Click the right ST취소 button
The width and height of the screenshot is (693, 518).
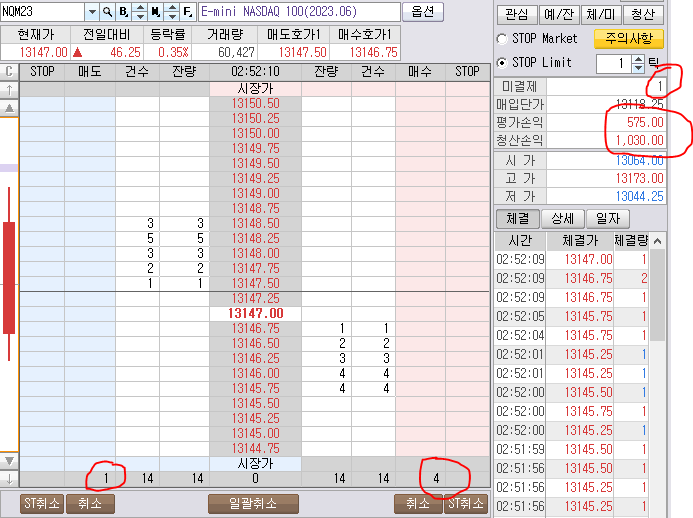pos(466,503)
